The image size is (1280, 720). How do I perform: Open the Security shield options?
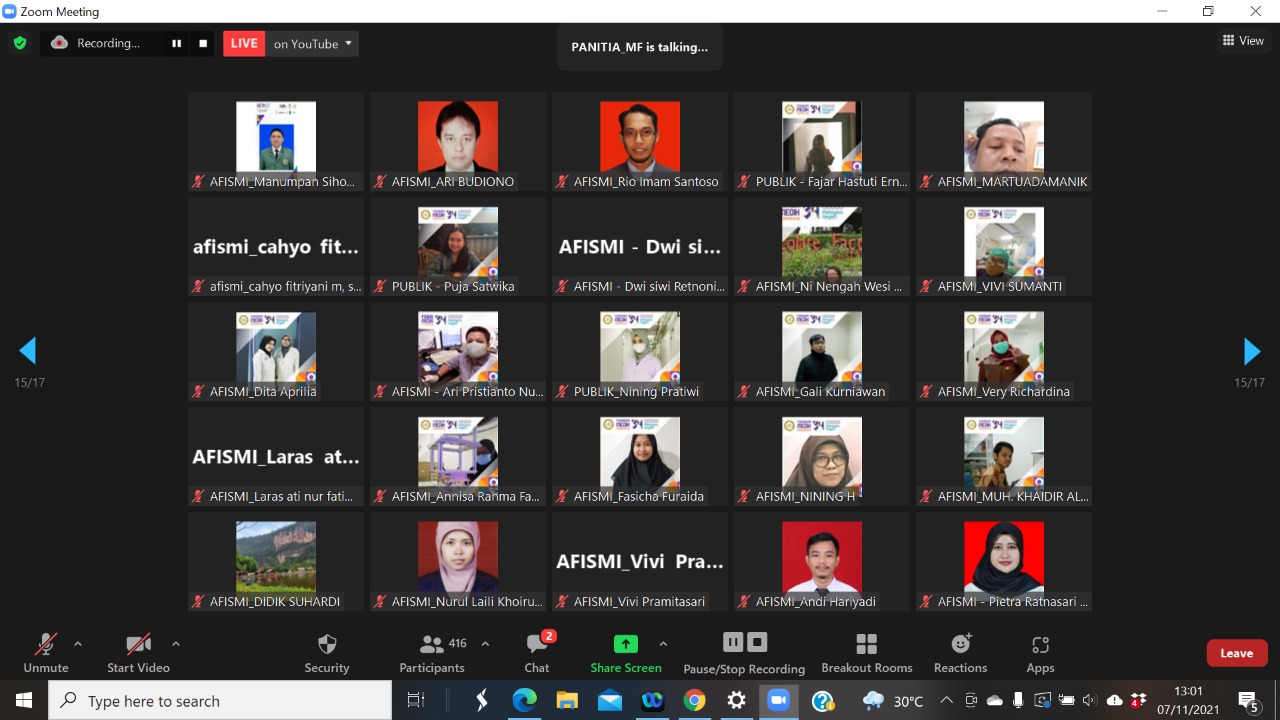[327, 653]
